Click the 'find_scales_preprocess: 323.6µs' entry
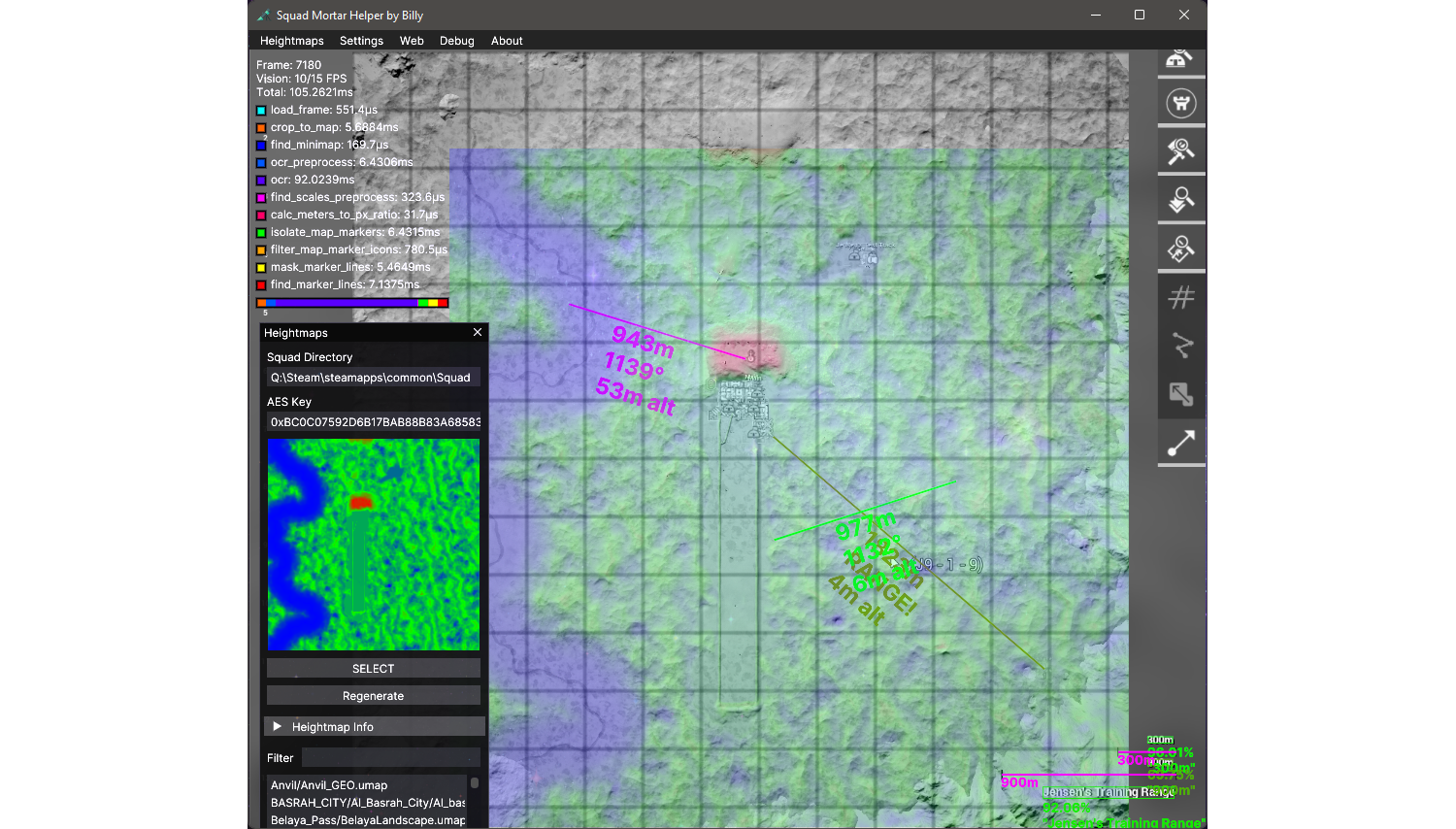 [x=357, y=197]
